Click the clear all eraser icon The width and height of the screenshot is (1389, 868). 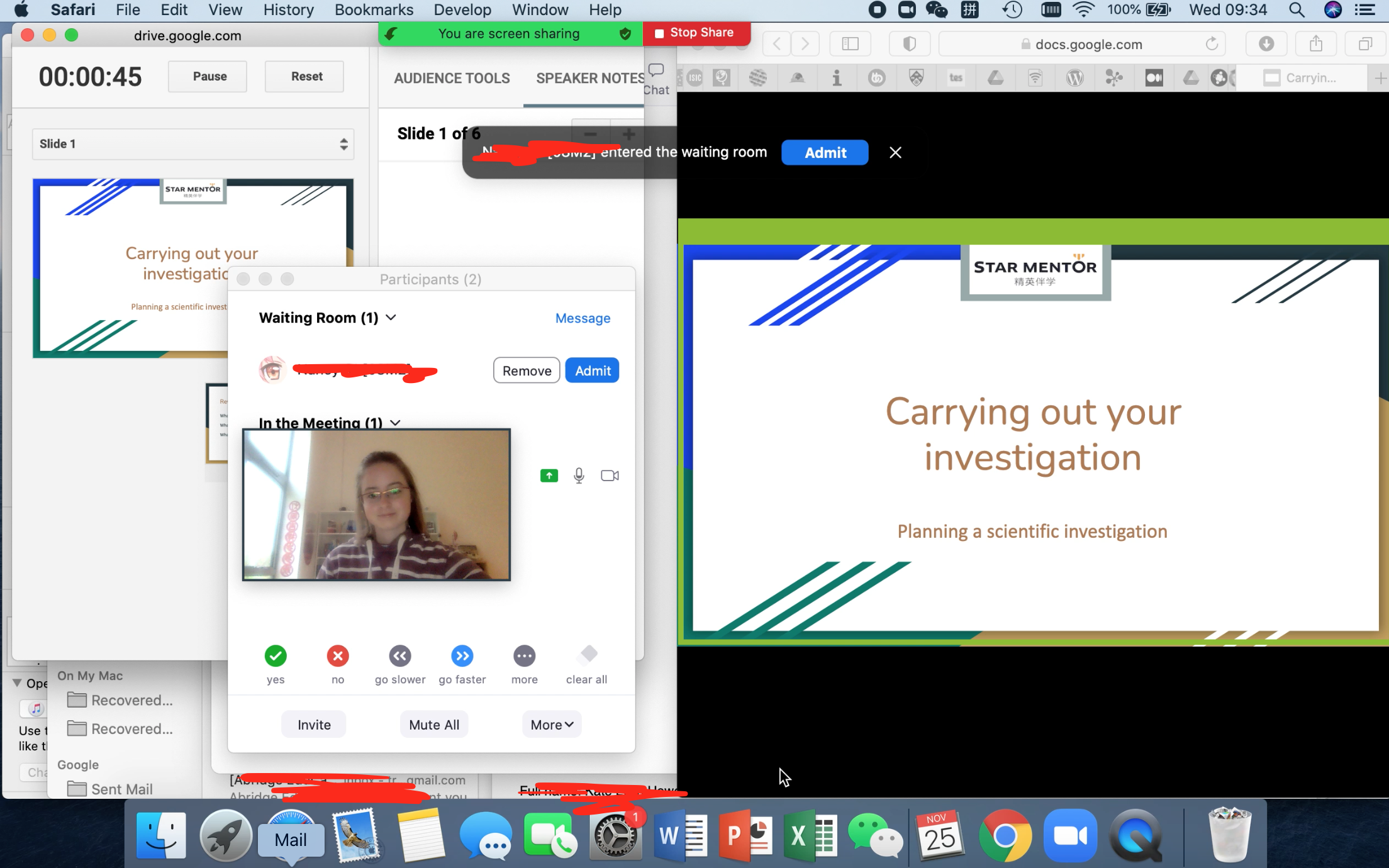coord(587,655)
